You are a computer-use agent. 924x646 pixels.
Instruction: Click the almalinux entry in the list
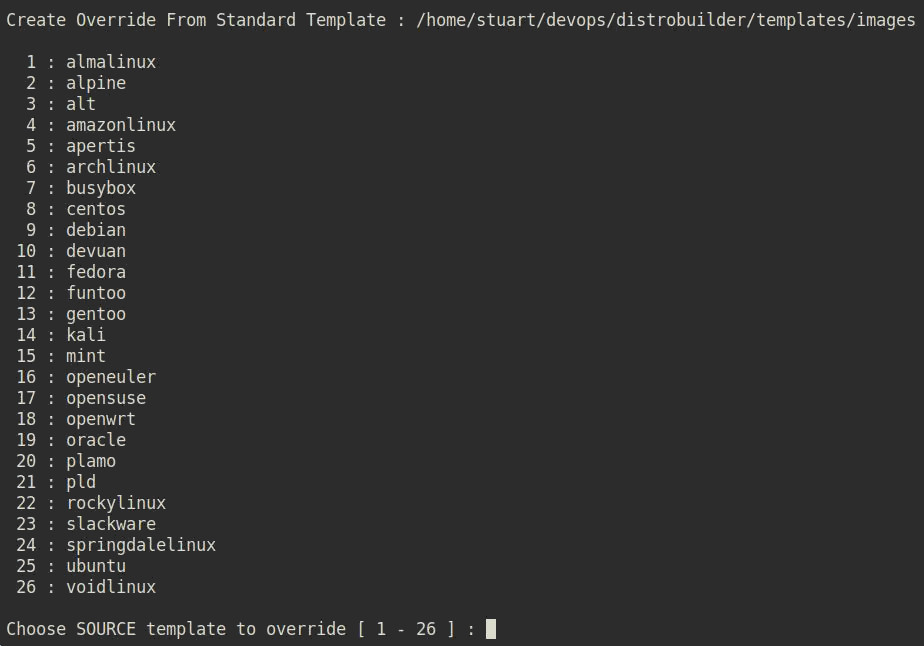[111, 62]
